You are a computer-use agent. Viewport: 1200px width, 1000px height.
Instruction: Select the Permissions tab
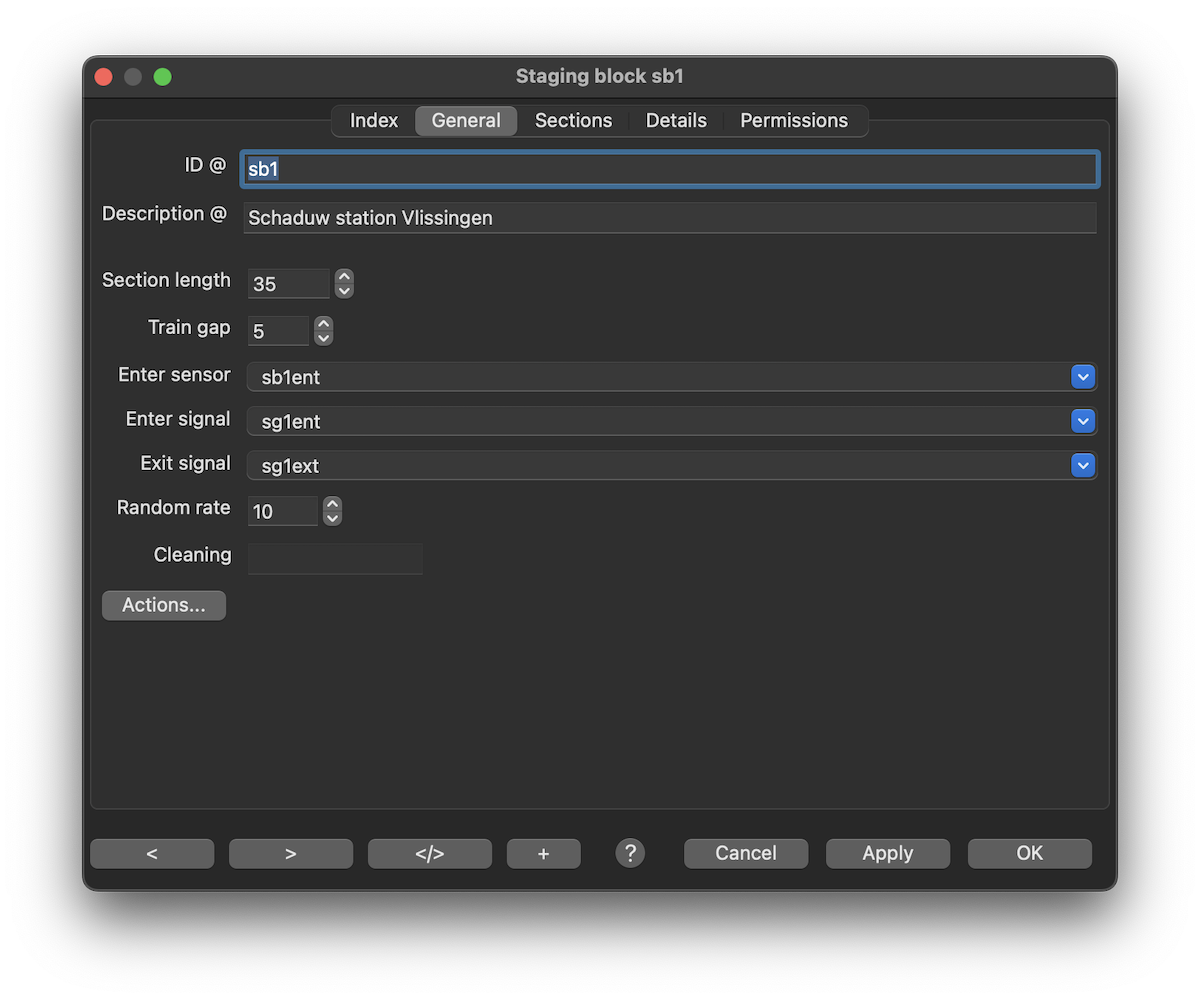coord(794,120)
